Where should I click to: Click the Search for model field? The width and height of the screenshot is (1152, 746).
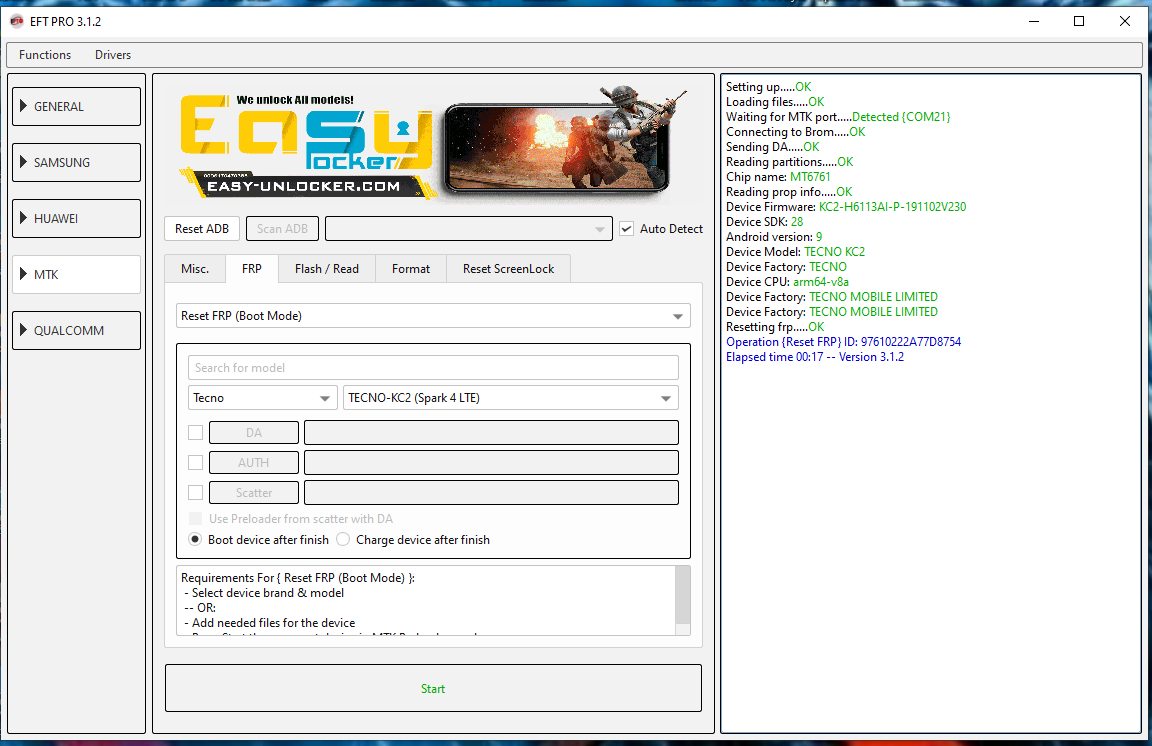(433, 367)
